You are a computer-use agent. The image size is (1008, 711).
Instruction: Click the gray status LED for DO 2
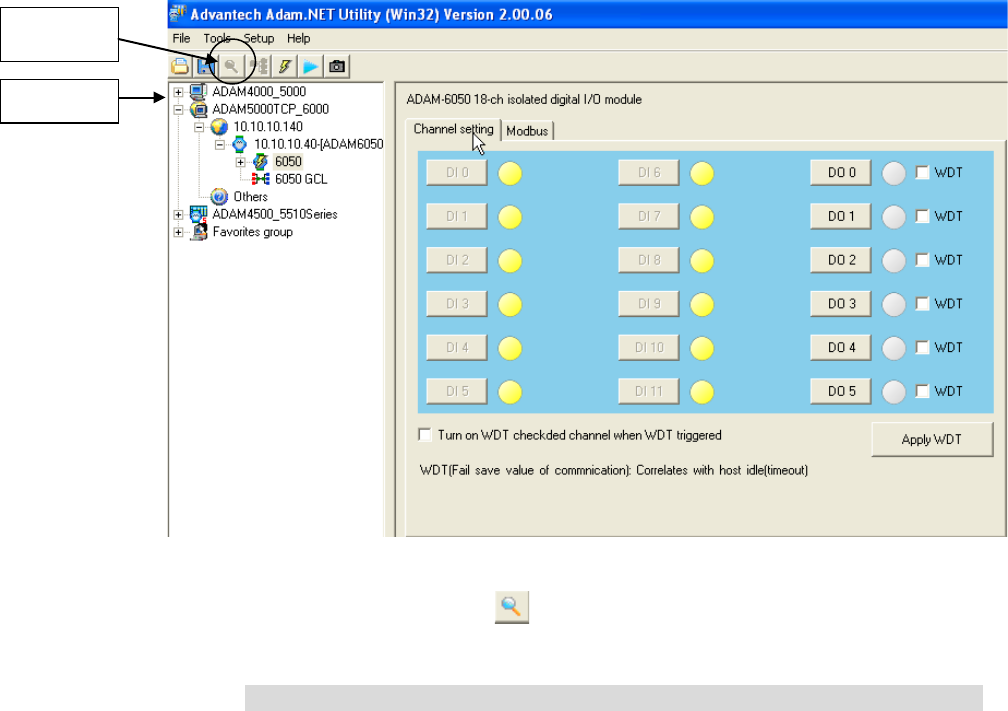[894, 261]
